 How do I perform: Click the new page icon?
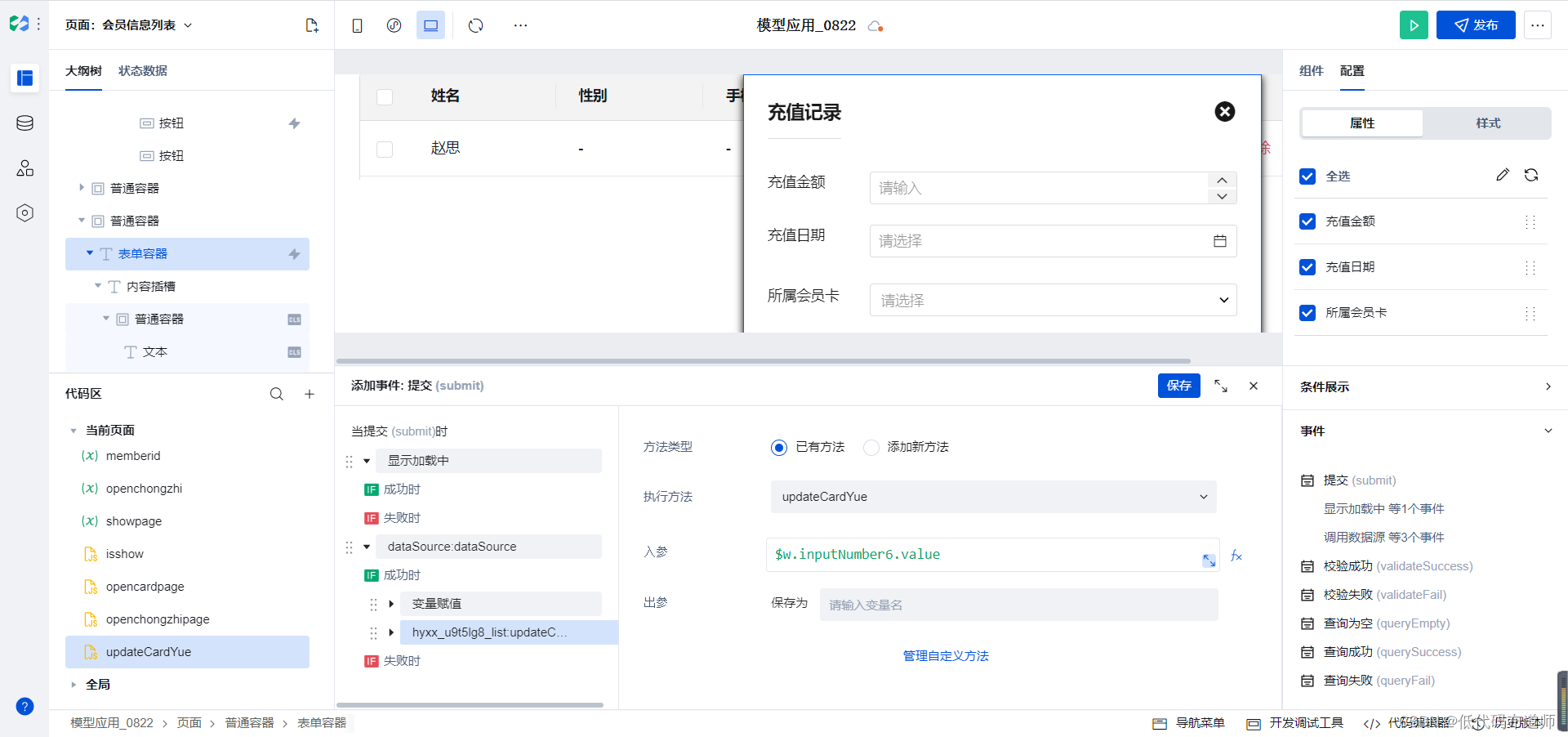[312, 25]
